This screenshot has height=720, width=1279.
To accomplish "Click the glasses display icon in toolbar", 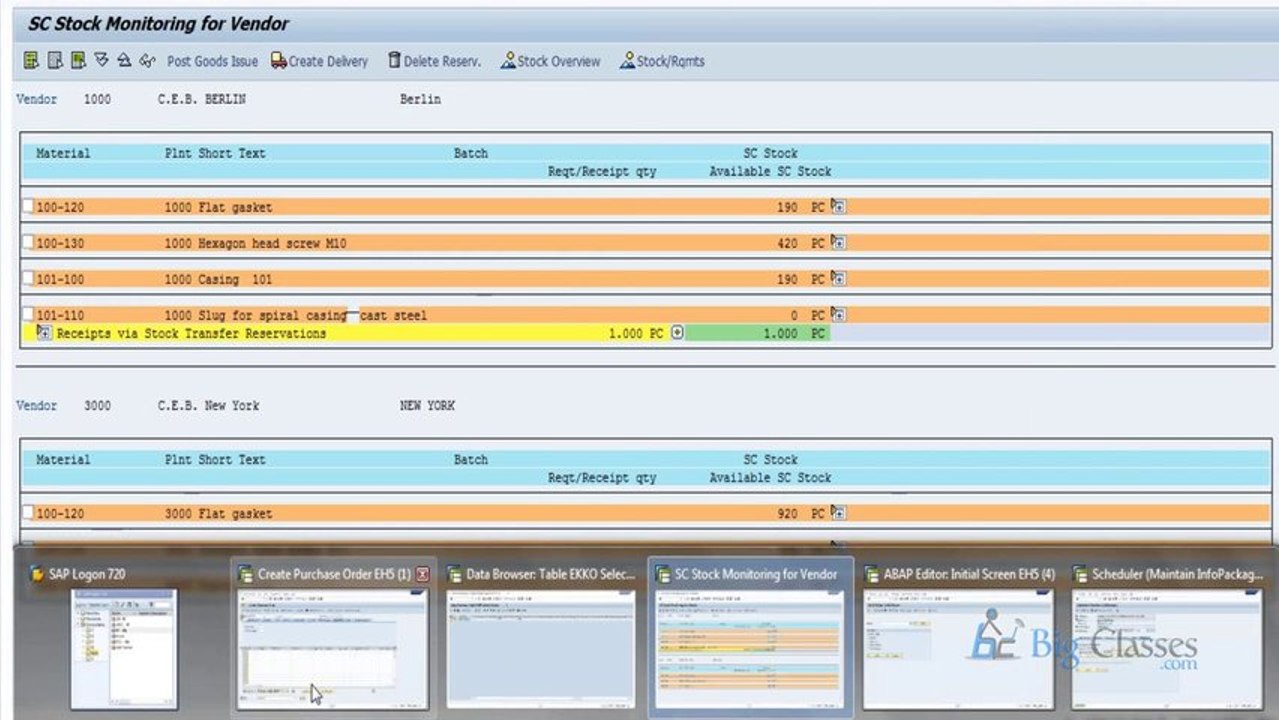I will [148, 61].
